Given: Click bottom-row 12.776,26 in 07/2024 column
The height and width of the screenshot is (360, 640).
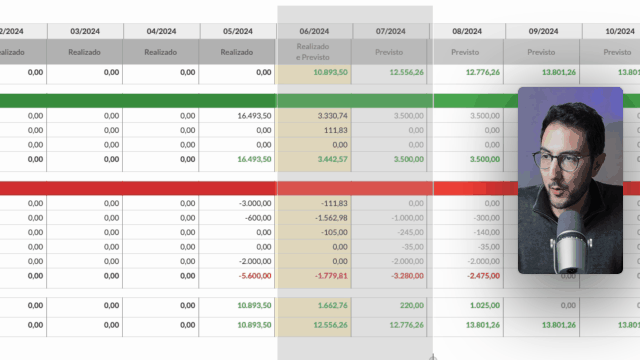Looking at the screenshot, I should pos(407,325).
